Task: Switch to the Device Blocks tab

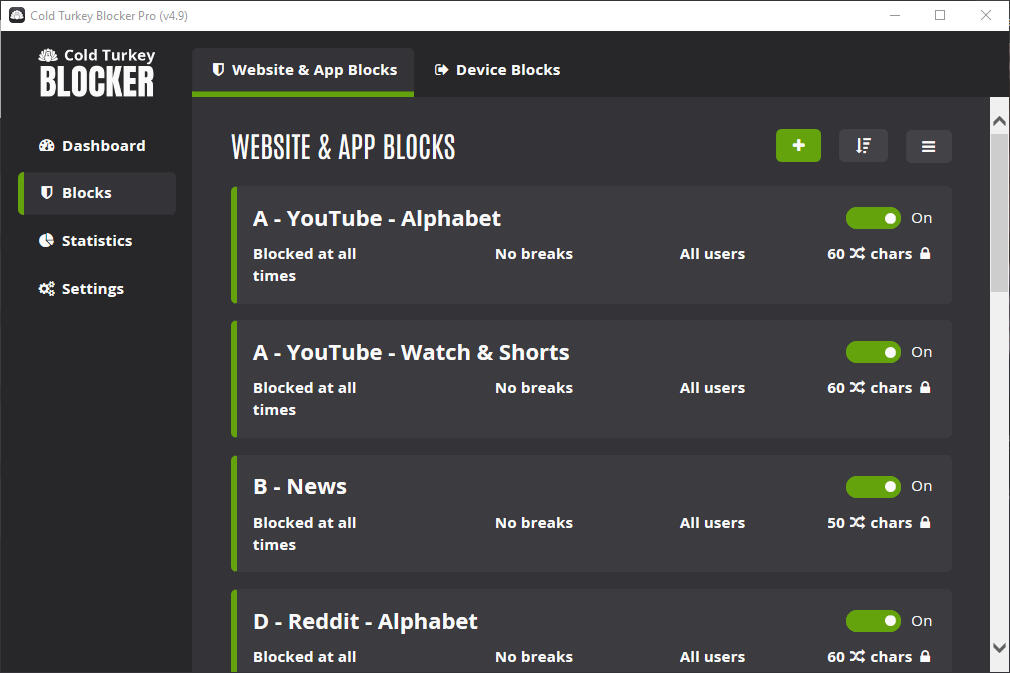Action: (x=497, y=70)
